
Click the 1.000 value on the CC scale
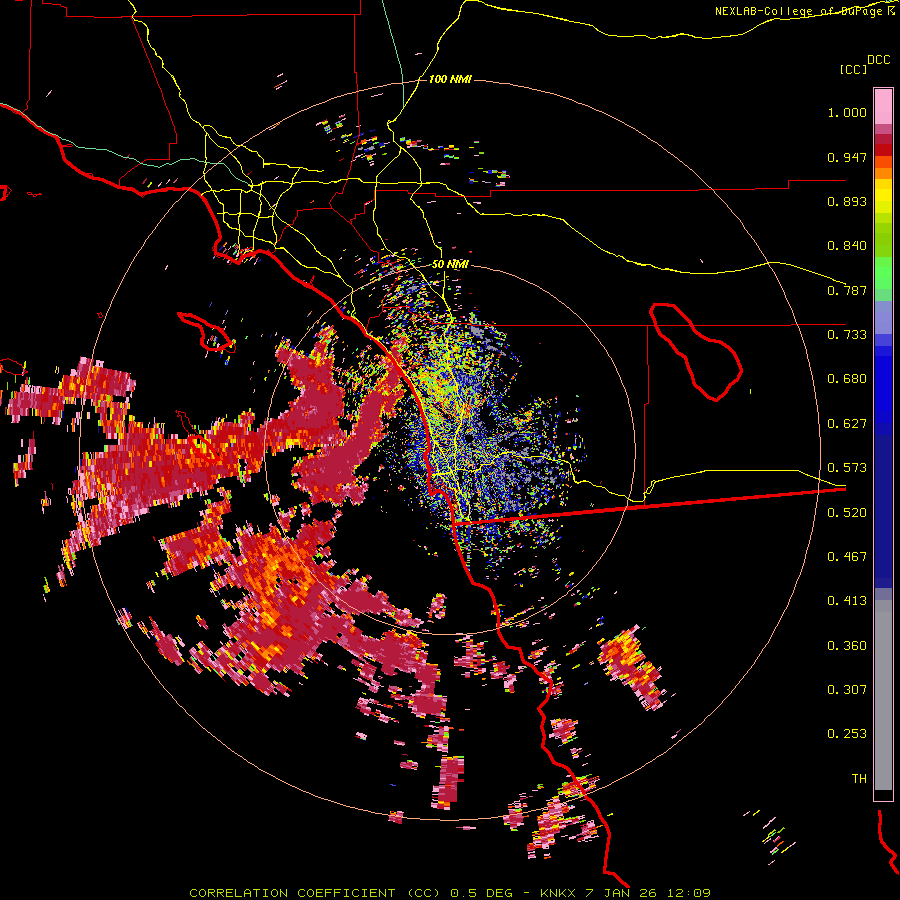tap(847, 112)
